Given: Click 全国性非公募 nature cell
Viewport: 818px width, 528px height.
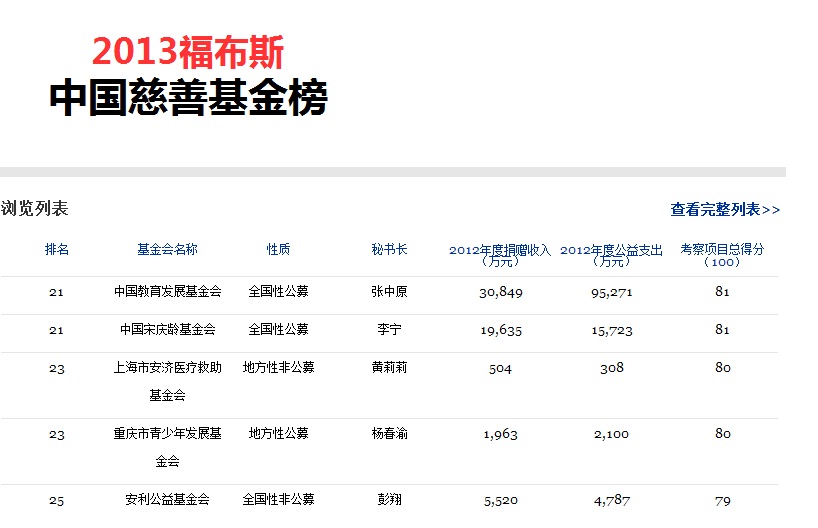Looking at the screenshot, I should (279, 499).
